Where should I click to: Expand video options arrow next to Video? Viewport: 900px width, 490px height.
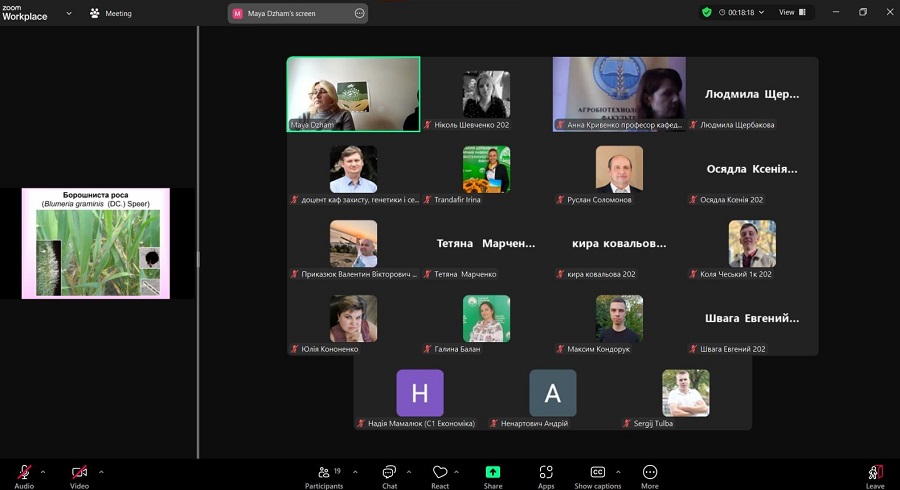(x=101, y=471)
